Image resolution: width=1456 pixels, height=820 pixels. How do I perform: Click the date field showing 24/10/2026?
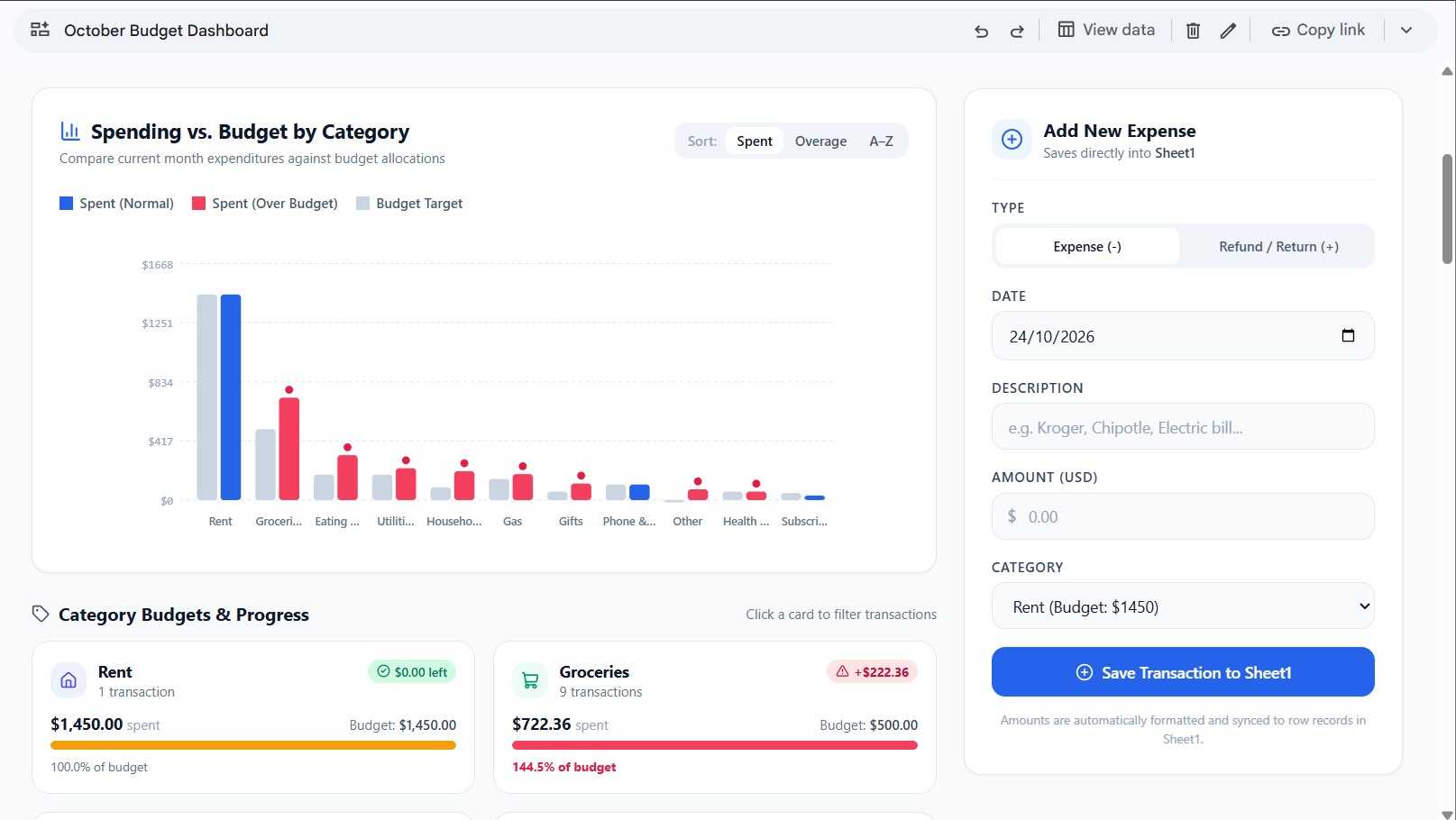click(1183, 335)
